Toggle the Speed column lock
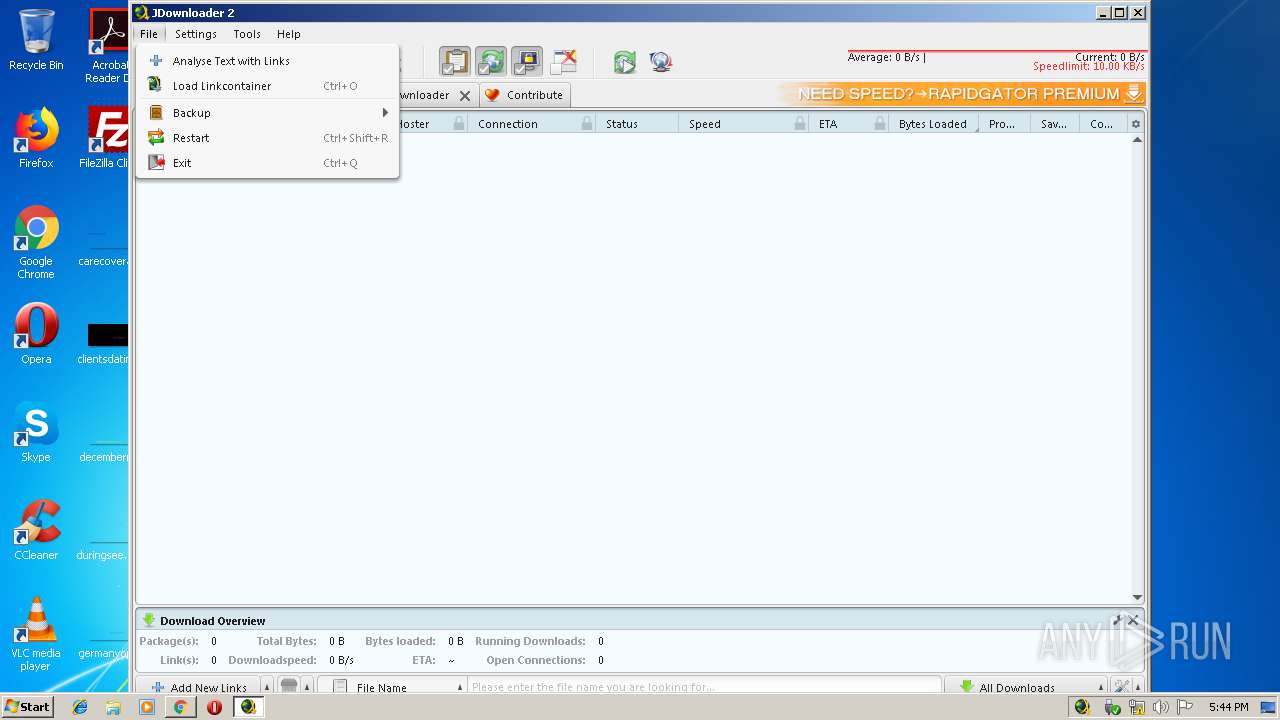 pyautogui.click(x=800, y=124)
